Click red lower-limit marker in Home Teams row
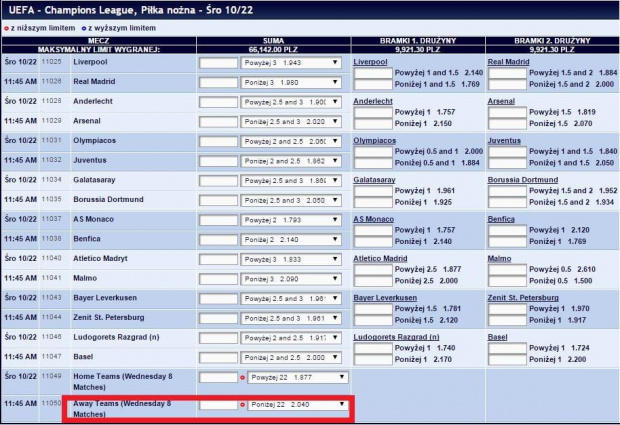This screenshot has width=620, height=425. [242, 378]
